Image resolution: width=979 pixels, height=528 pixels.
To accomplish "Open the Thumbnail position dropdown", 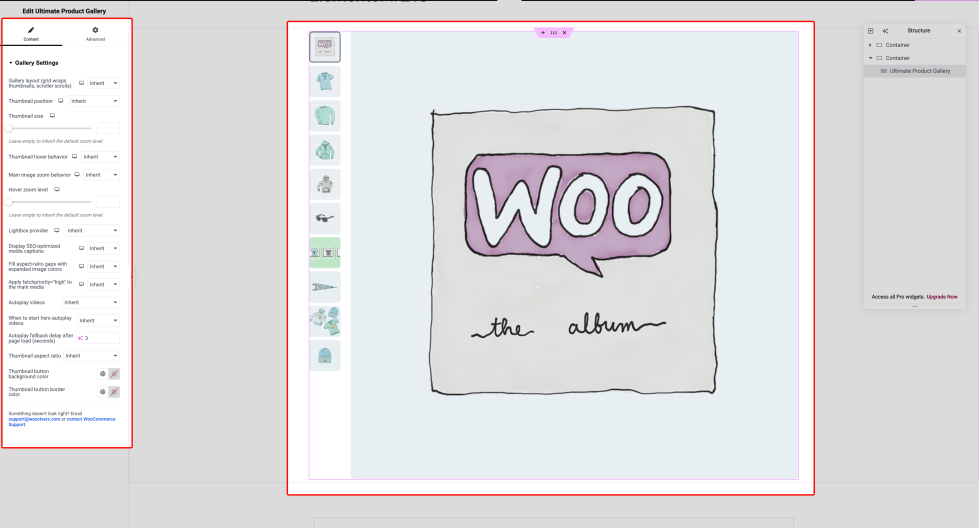I will pyautogui.click(x=94, y=101).
